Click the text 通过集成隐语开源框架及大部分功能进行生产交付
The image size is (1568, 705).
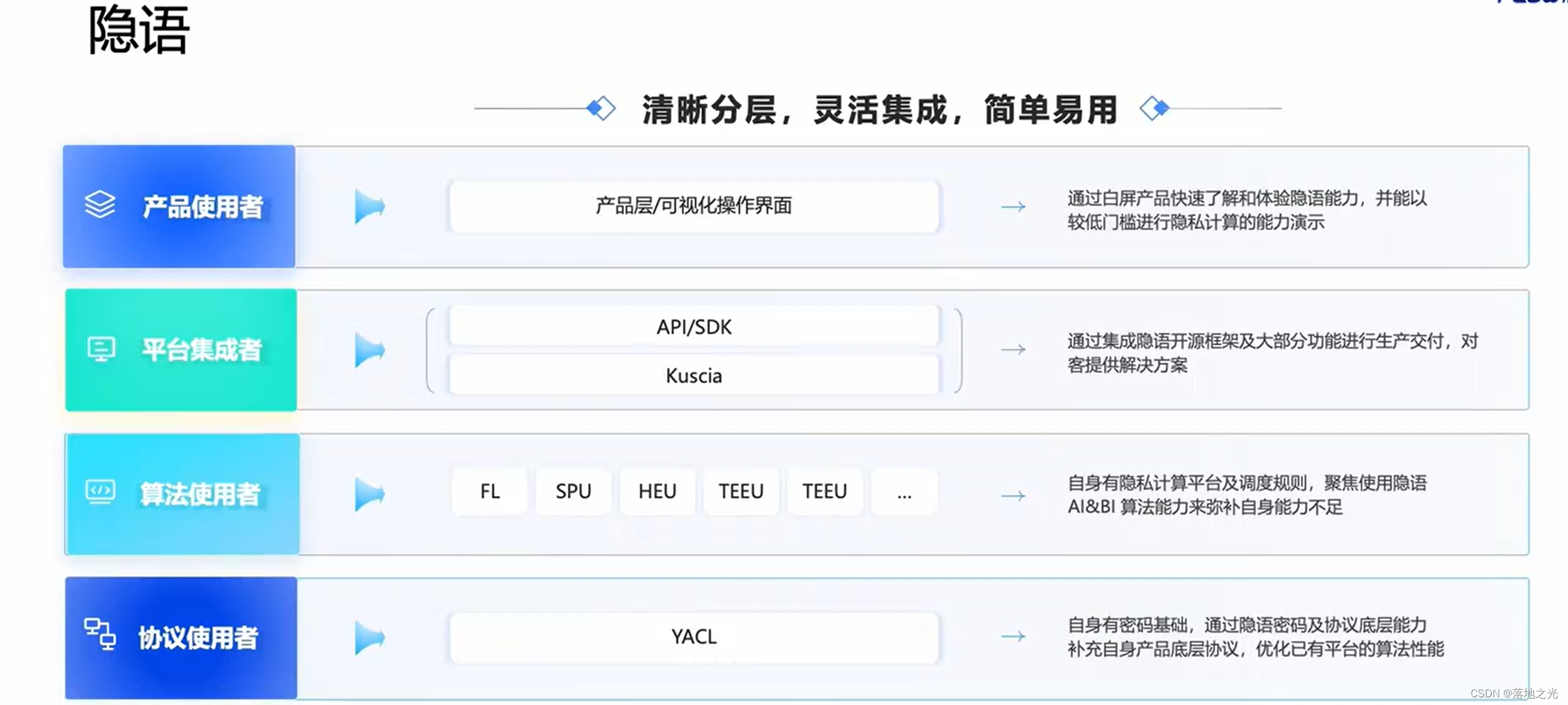1256,341
